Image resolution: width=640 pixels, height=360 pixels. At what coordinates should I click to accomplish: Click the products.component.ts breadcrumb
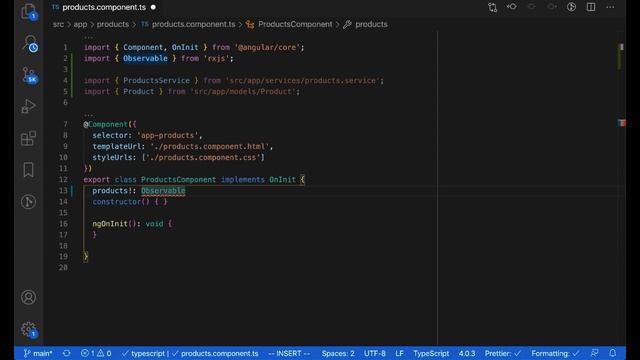193,24
